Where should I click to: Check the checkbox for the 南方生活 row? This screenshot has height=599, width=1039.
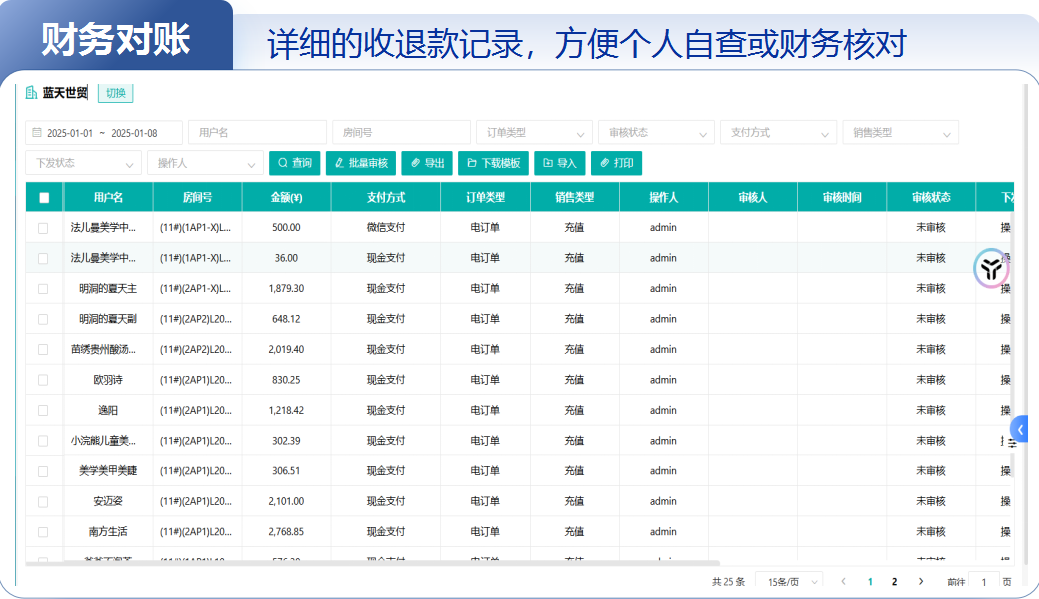[43, 532]
